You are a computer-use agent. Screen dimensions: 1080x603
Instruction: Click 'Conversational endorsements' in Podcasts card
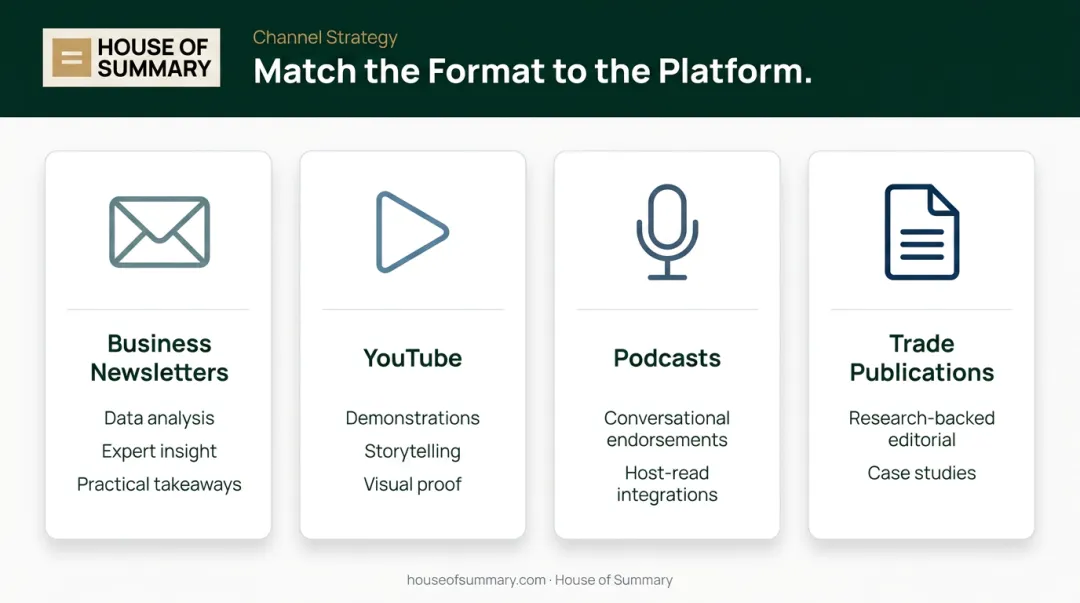point(667,429)
